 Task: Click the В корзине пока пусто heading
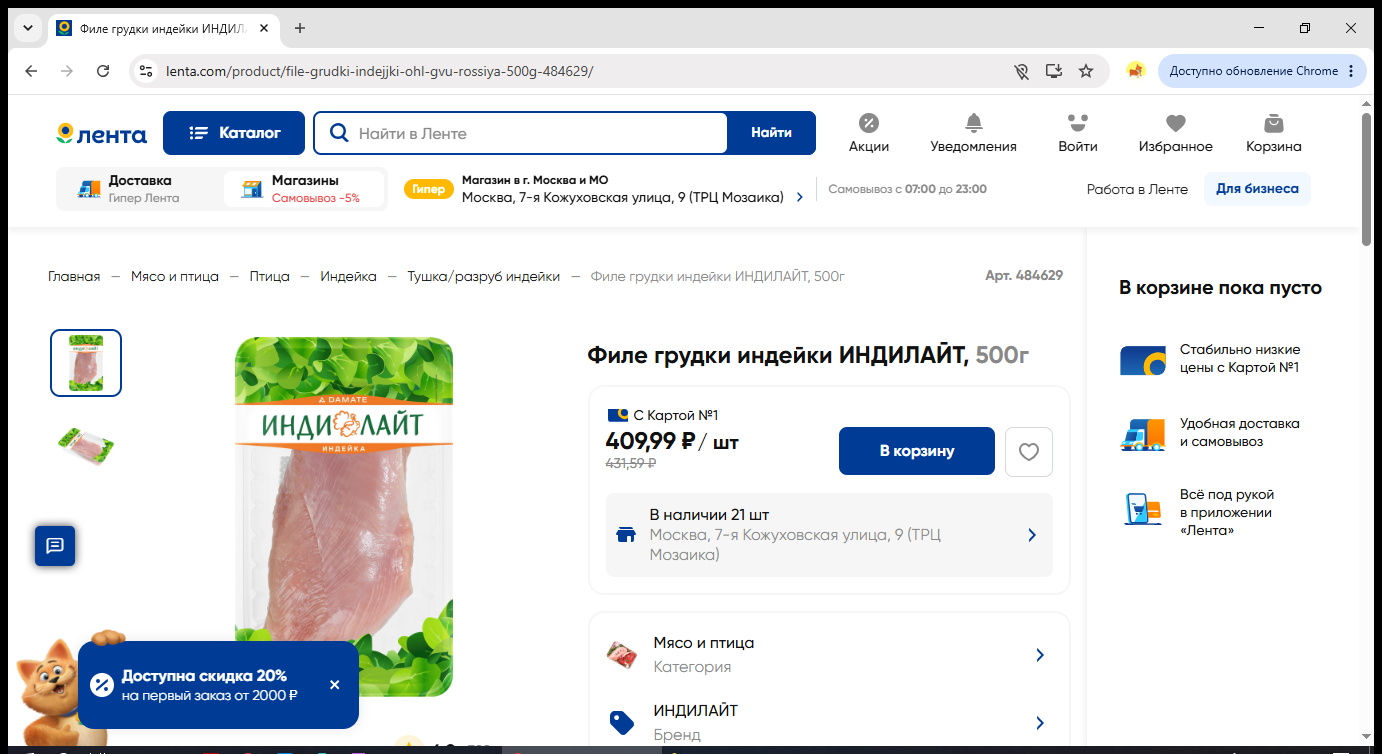pyautogui.click(x=1220, y=288)
